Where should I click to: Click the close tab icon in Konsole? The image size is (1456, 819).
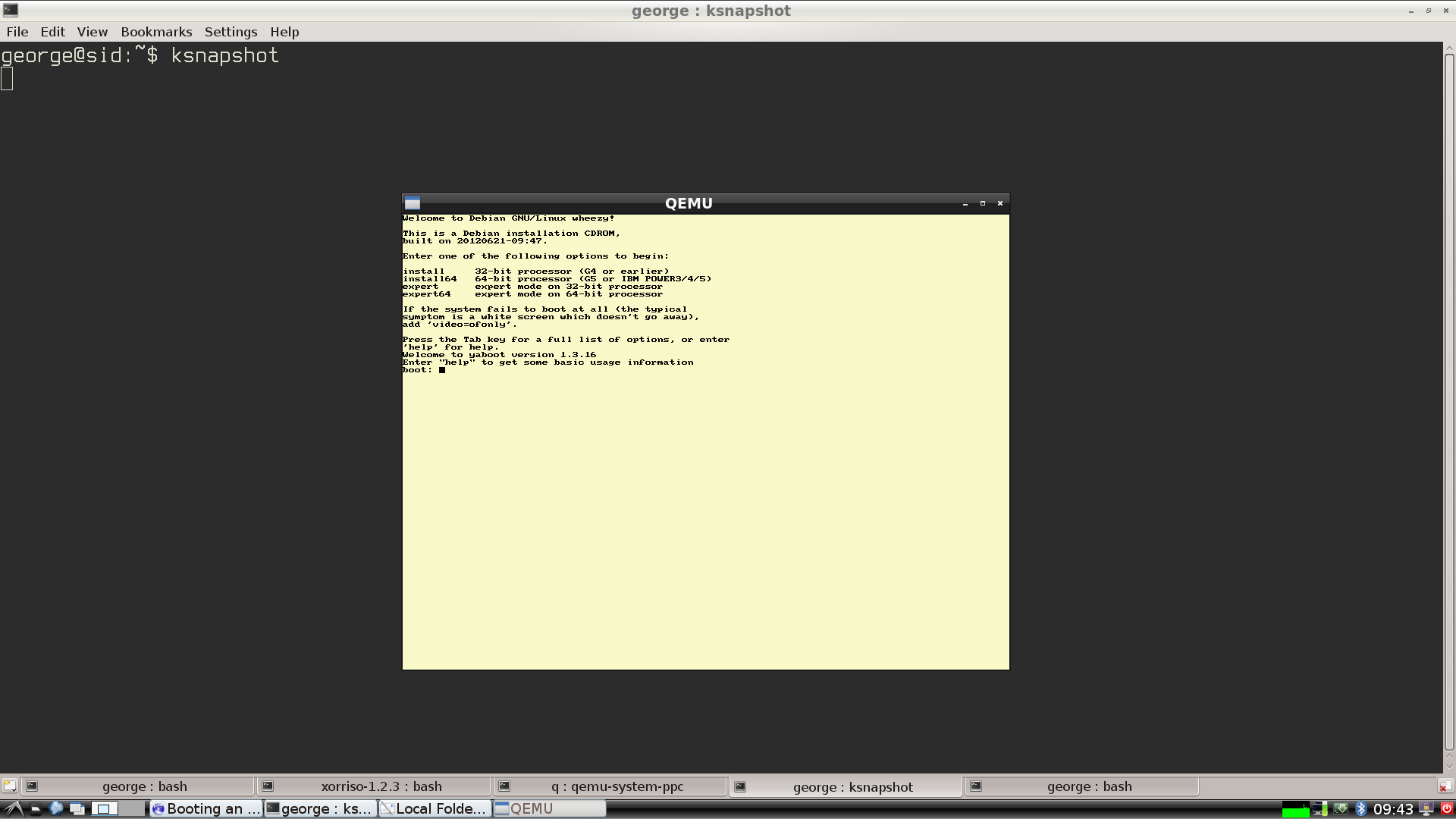click(x=1445, y=786)
